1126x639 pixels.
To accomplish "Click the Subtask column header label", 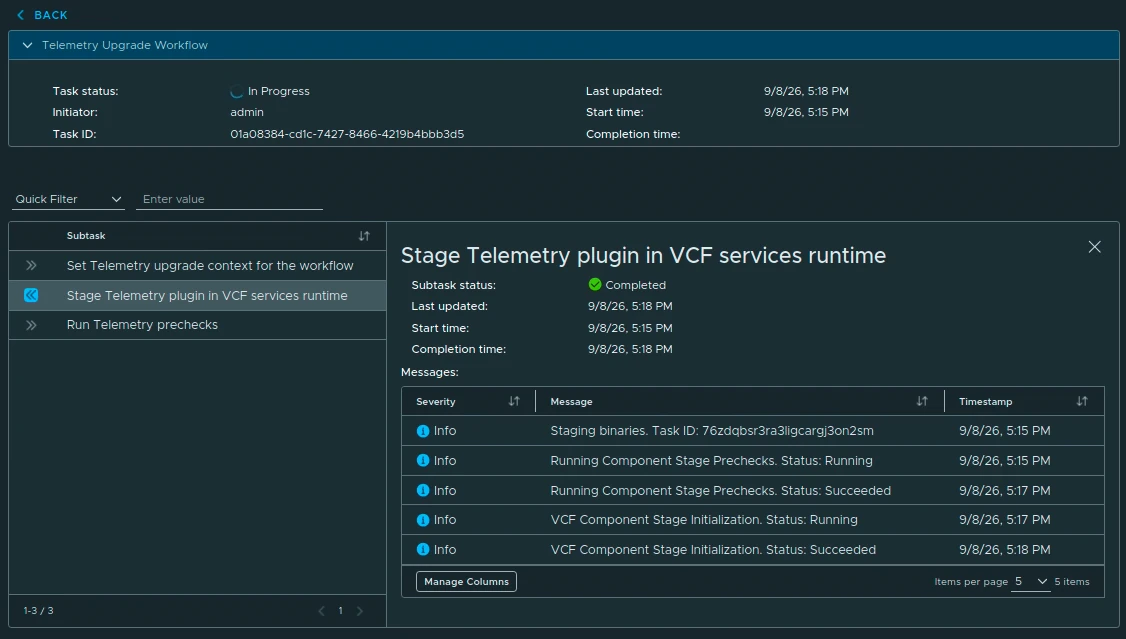I will pos(86,235).
